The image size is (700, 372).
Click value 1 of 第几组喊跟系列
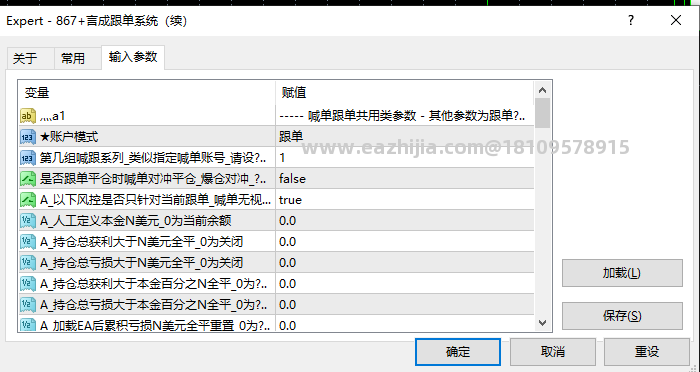(x=282, y=158)
